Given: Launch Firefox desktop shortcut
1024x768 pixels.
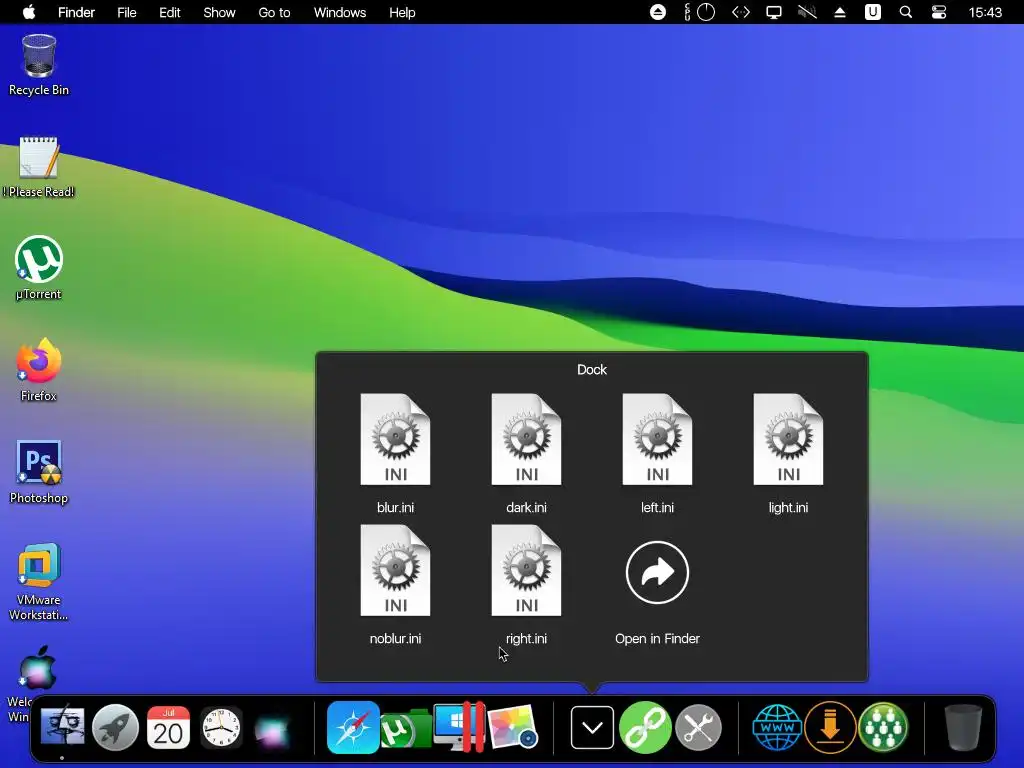Looking at the screenshot, I should (39, 360).
